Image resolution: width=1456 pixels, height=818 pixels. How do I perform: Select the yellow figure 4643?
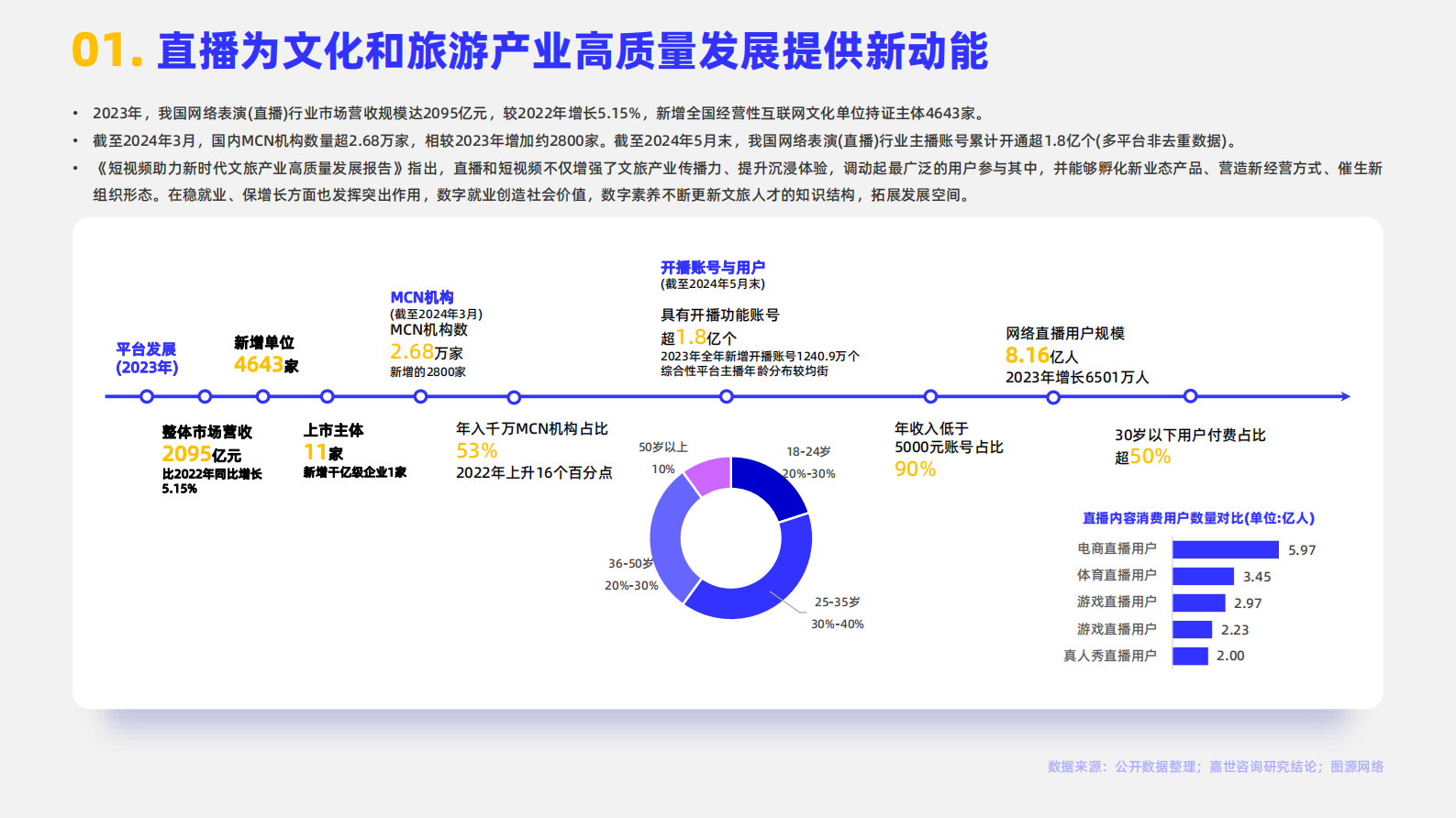[x=258, y=364]
